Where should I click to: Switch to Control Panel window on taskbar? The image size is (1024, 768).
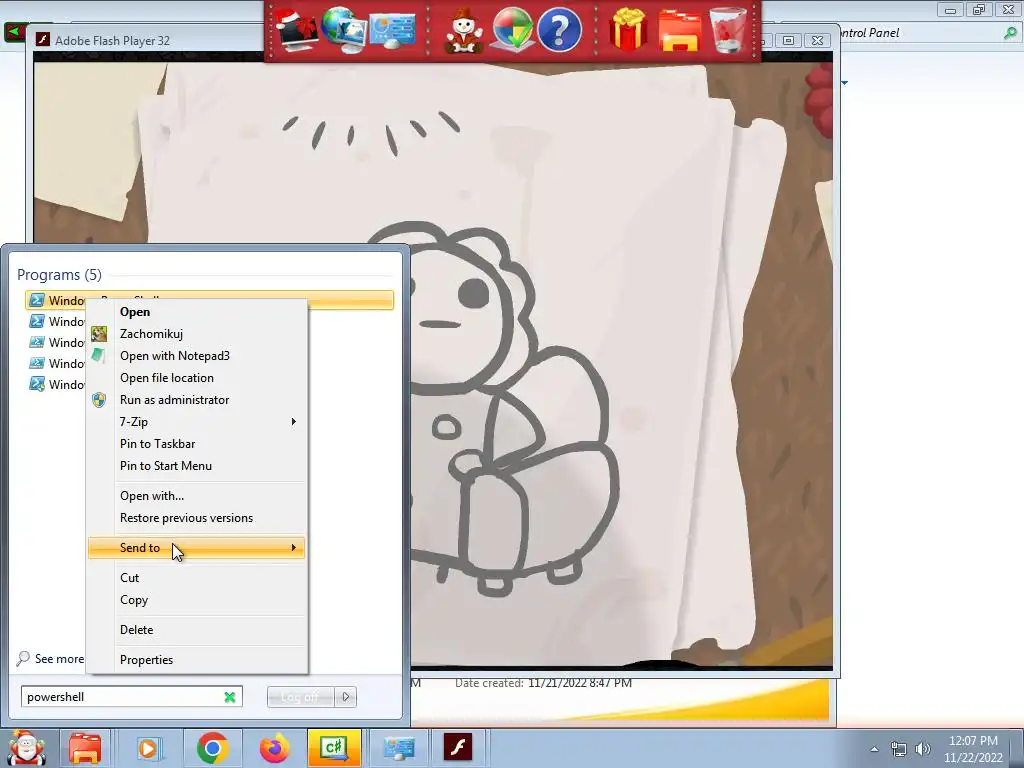click(399, 748)
